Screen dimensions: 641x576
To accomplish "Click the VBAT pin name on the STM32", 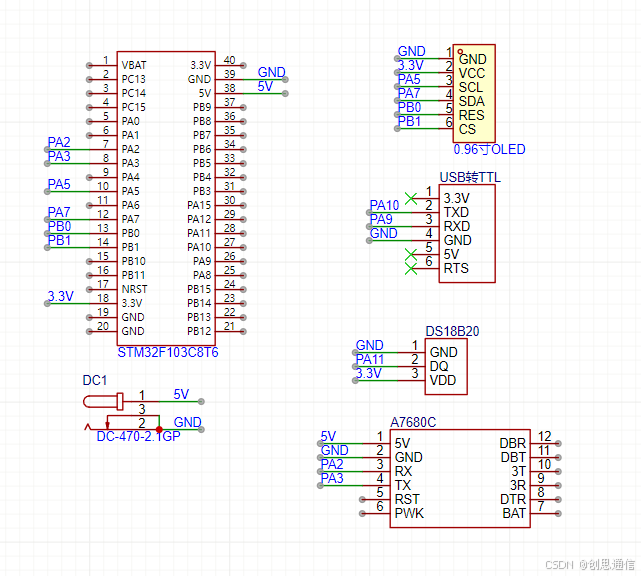I will (x=134, y=65).
